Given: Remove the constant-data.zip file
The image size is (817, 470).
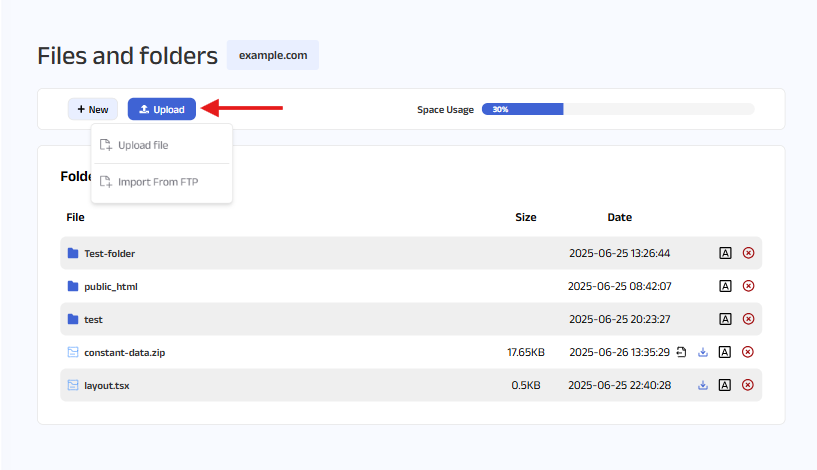Looking at the screenshot, I should coord(748,352).
